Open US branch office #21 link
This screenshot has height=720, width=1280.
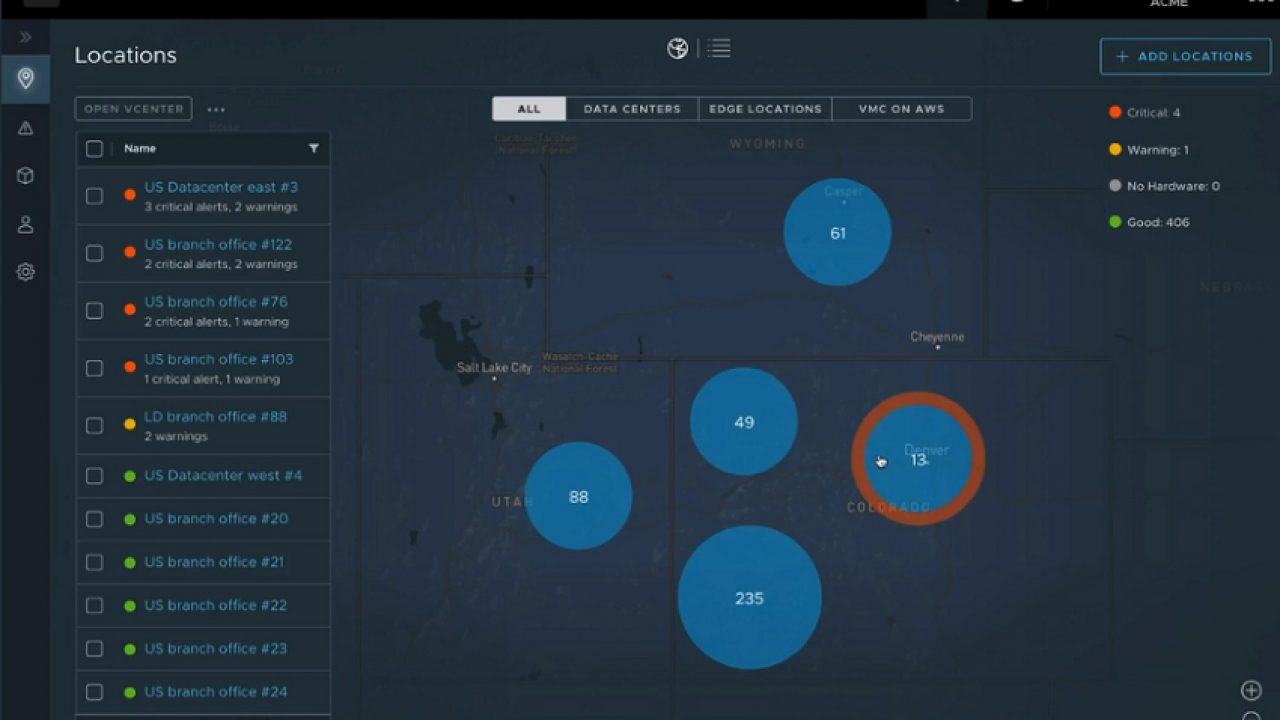(x=214, y=561)
